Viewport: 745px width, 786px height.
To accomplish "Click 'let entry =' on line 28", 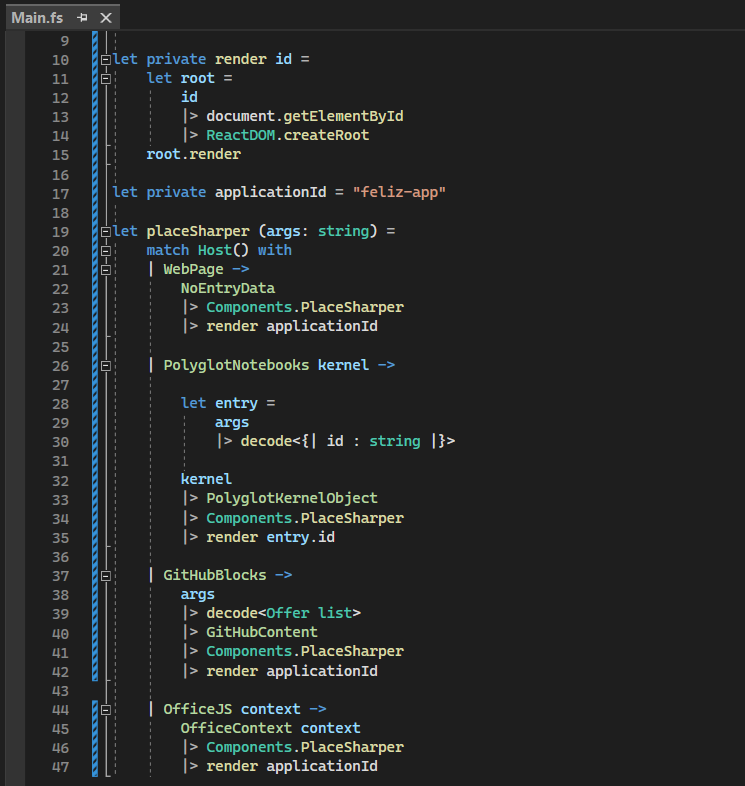I will click(x=228, y=403).
